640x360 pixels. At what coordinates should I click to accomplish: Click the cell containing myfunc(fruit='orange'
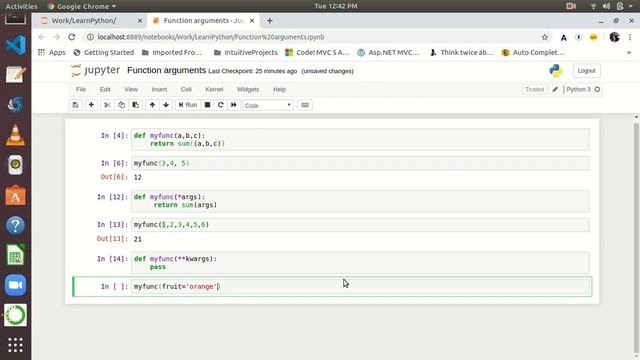[360, 287]
